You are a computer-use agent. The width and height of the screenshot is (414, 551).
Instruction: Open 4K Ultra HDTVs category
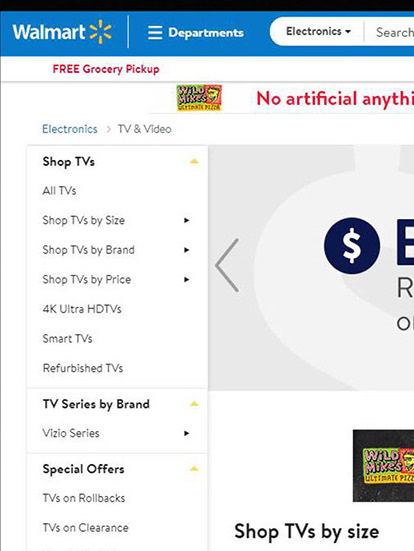point(82,309)
